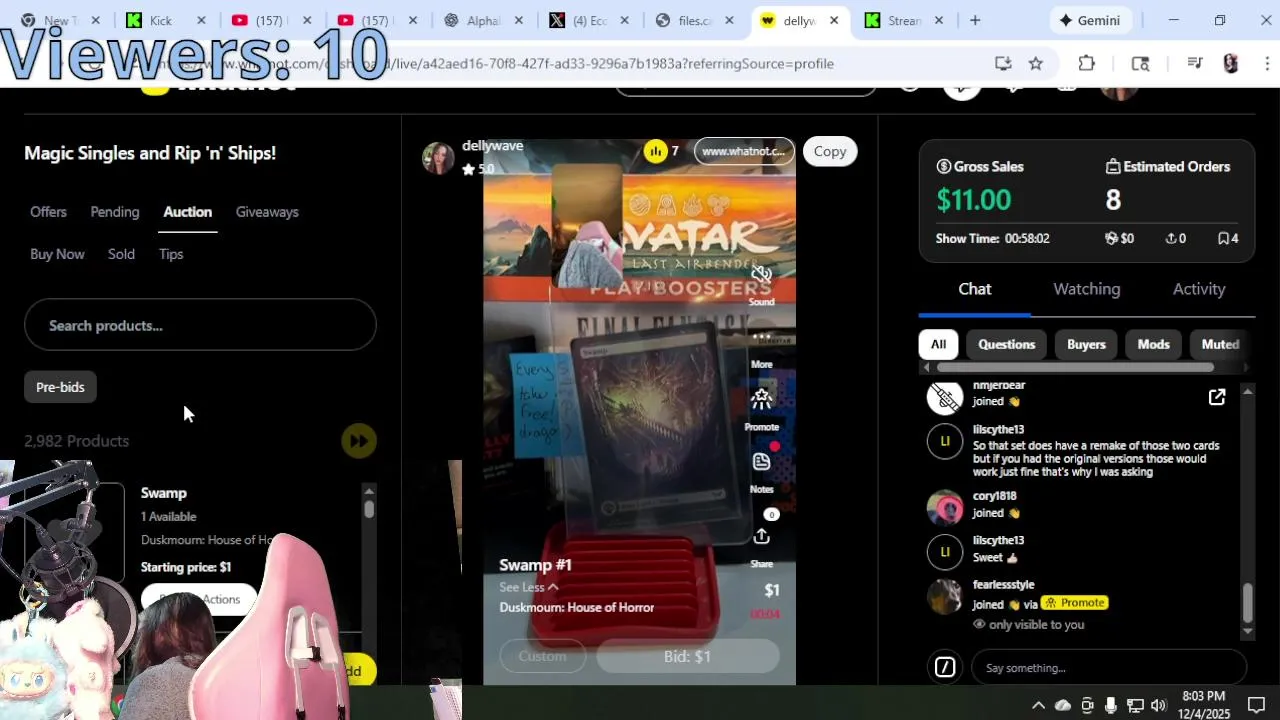Bookmark this page with star icon
Screen dimensions: 1280x720
pos(1036,63)
